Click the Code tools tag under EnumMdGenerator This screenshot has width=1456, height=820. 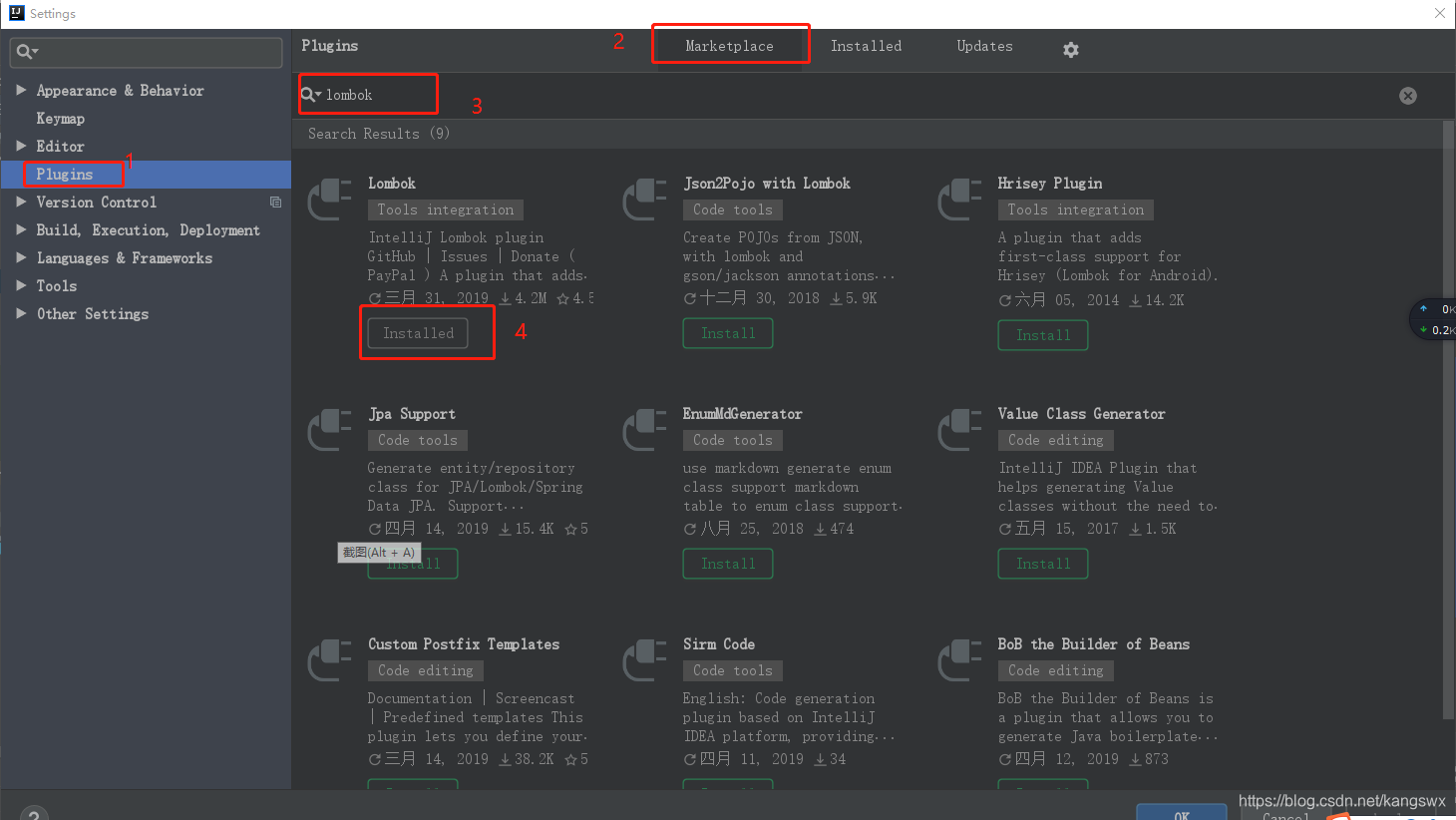733,440
